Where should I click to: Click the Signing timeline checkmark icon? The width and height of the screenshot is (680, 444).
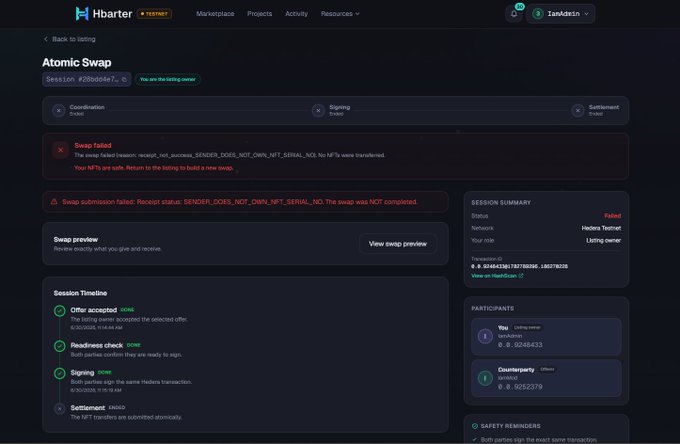click(x=60, y=373)
